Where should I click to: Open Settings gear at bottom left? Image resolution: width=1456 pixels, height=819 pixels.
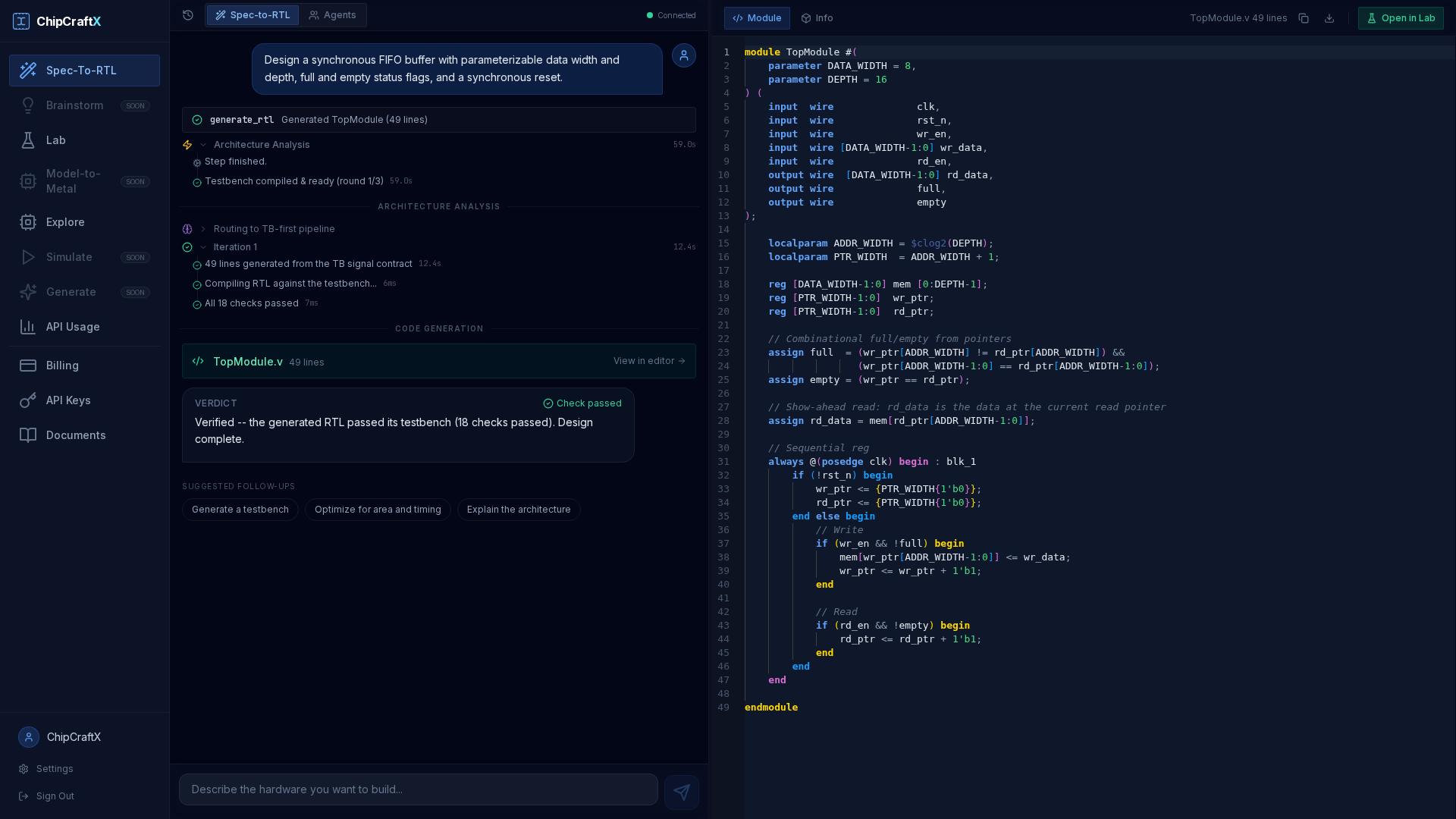point(24,769)
